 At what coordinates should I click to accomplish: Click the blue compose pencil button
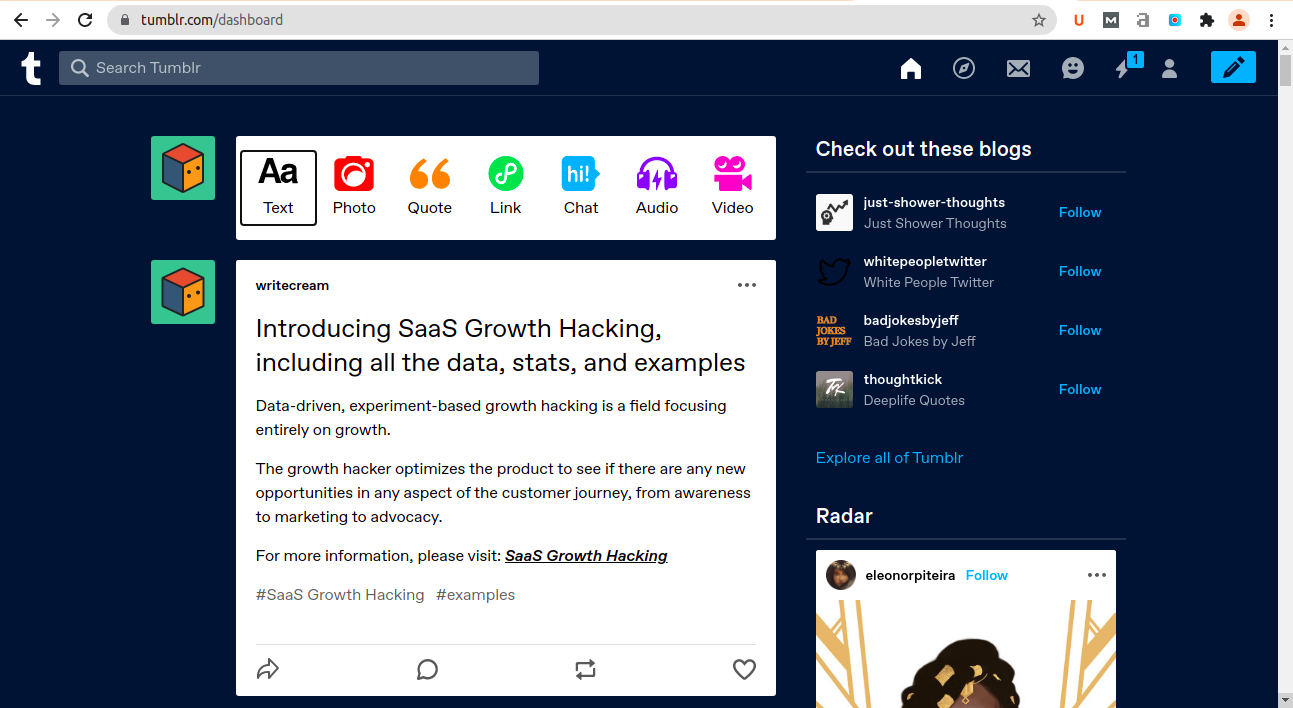pyautogui.click(x=1233, y=67)
